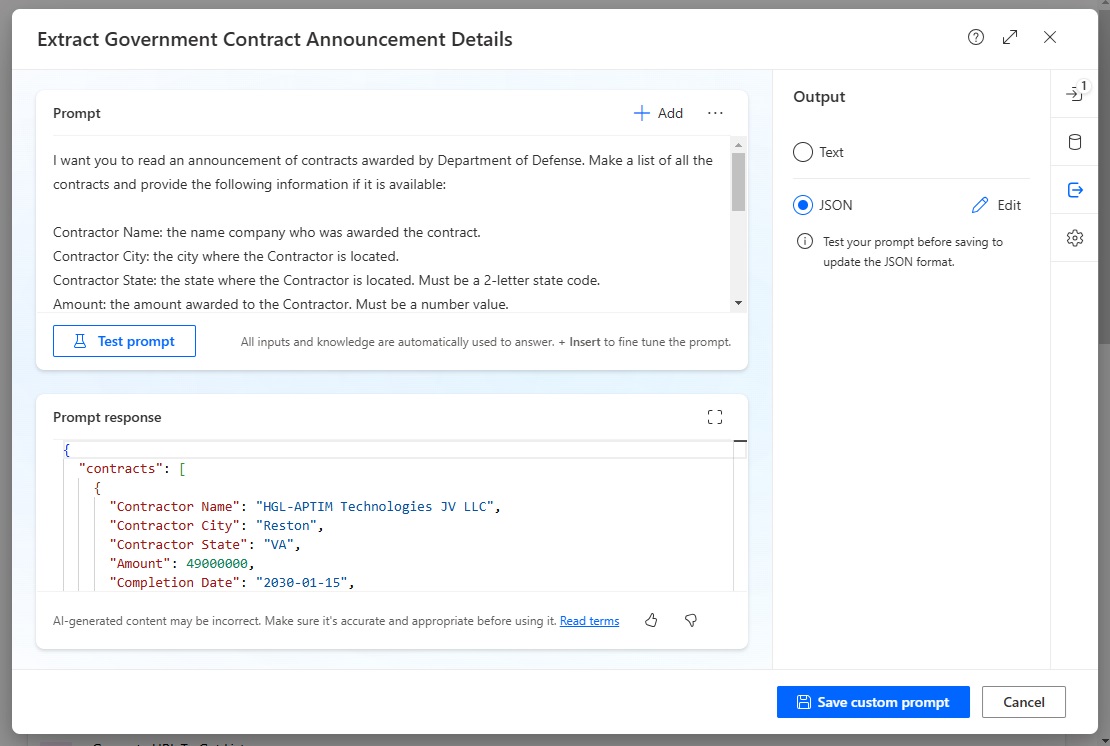This screenshot has height=746, width=1110.
Task: Expand the Prompt response viewer
Action: coord(715,417)
